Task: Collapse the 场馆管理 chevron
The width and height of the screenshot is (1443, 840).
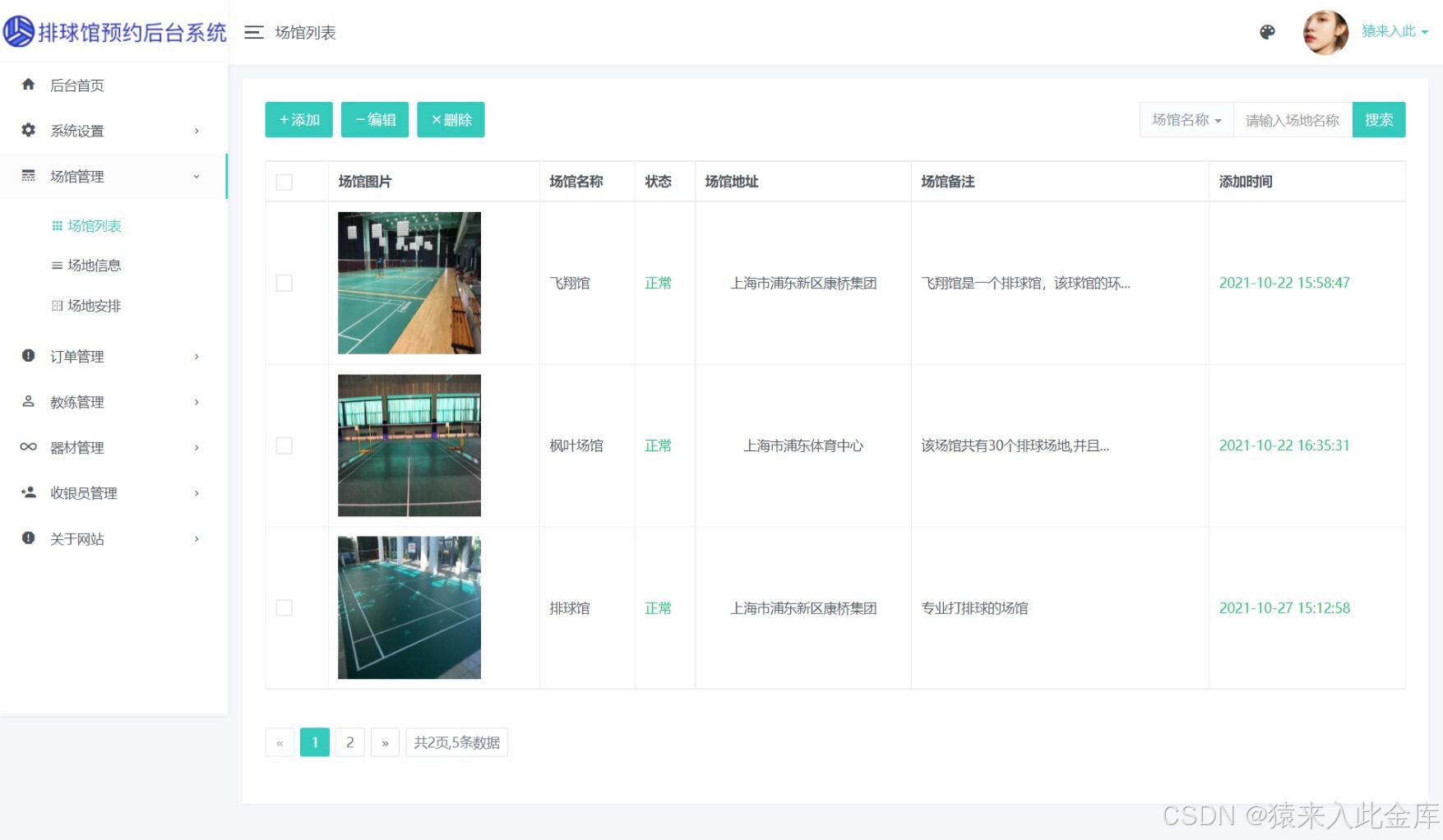Action: [197, 176]
